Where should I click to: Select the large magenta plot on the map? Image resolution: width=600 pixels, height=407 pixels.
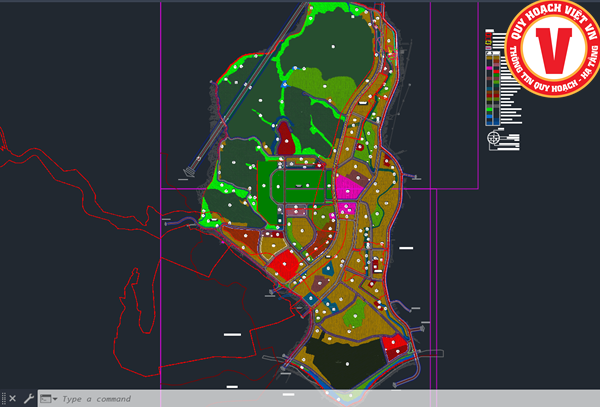click(347, 187)
